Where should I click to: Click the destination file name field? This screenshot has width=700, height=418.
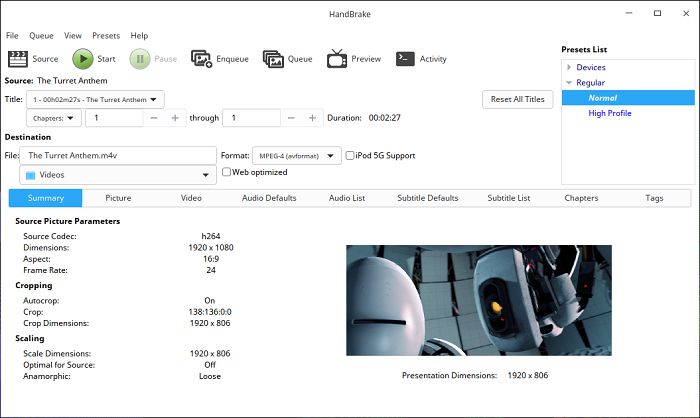click(x=118, y=156)
